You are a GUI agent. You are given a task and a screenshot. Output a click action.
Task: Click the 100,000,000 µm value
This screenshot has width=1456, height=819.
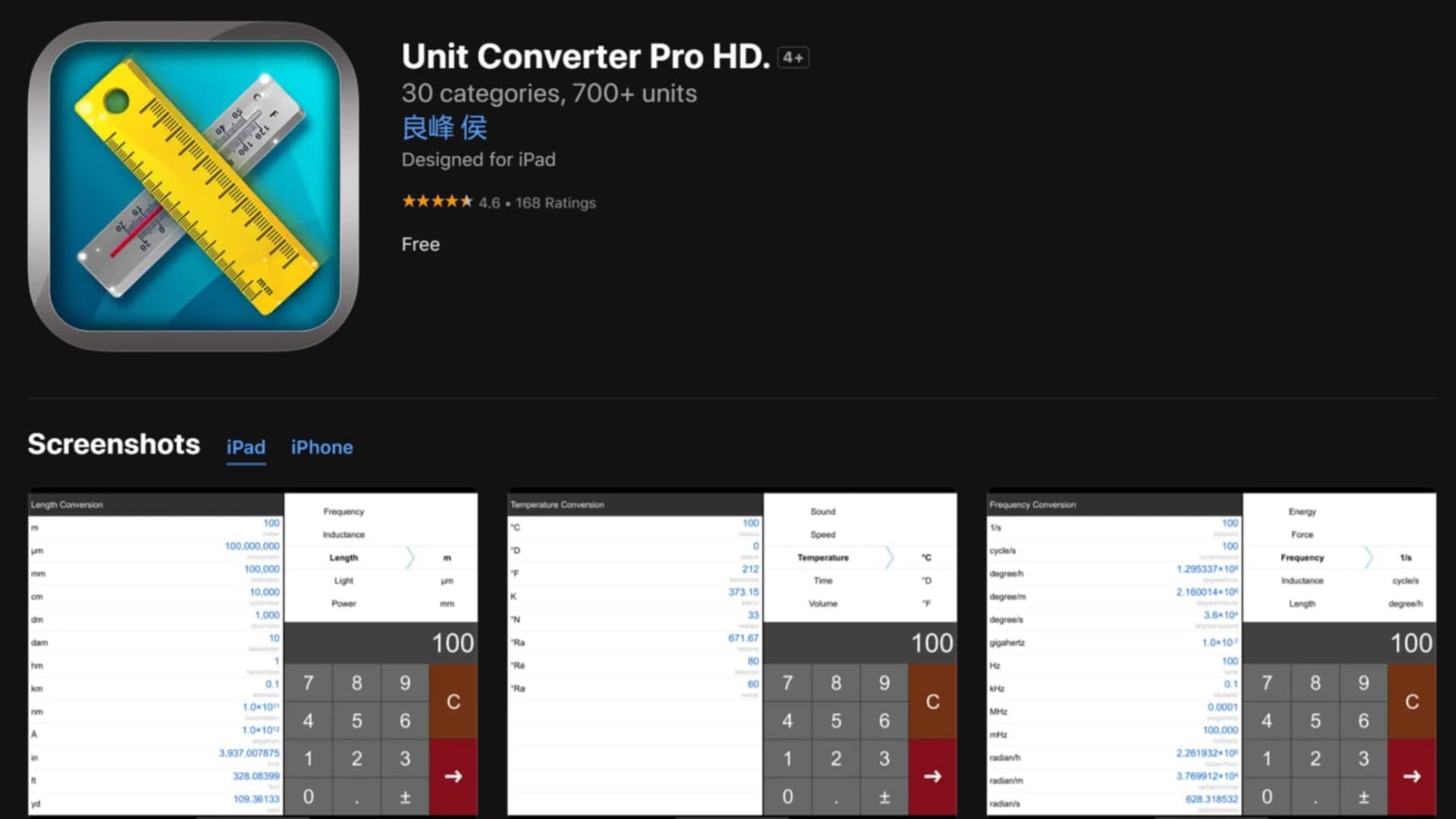(x=252, y=546)
